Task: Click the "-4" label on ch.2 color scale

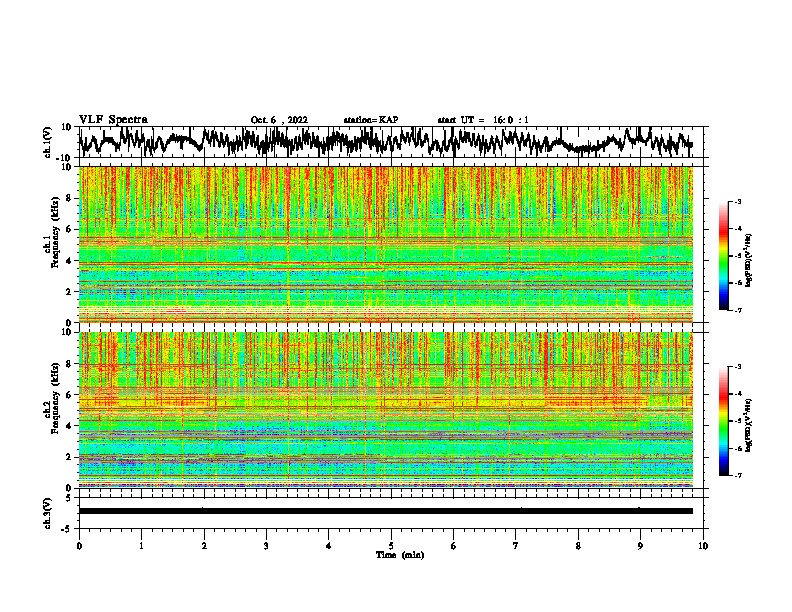Action: pos(738,394)
